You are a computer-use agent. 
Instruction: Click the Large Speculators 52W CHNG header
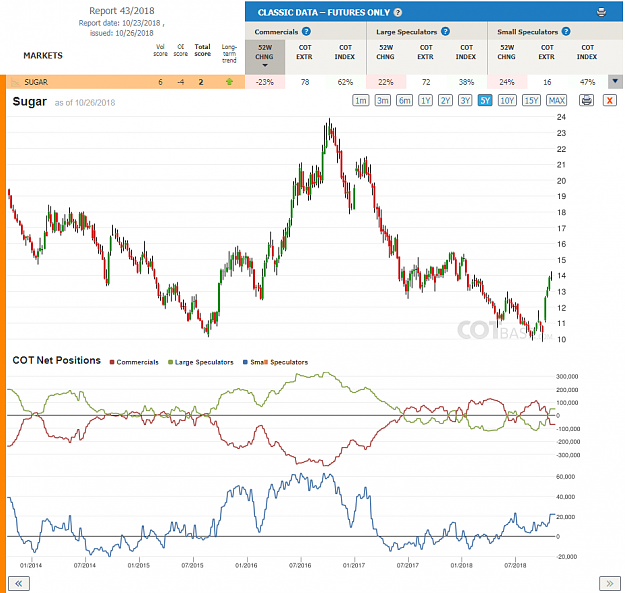(x=385, y=52)
